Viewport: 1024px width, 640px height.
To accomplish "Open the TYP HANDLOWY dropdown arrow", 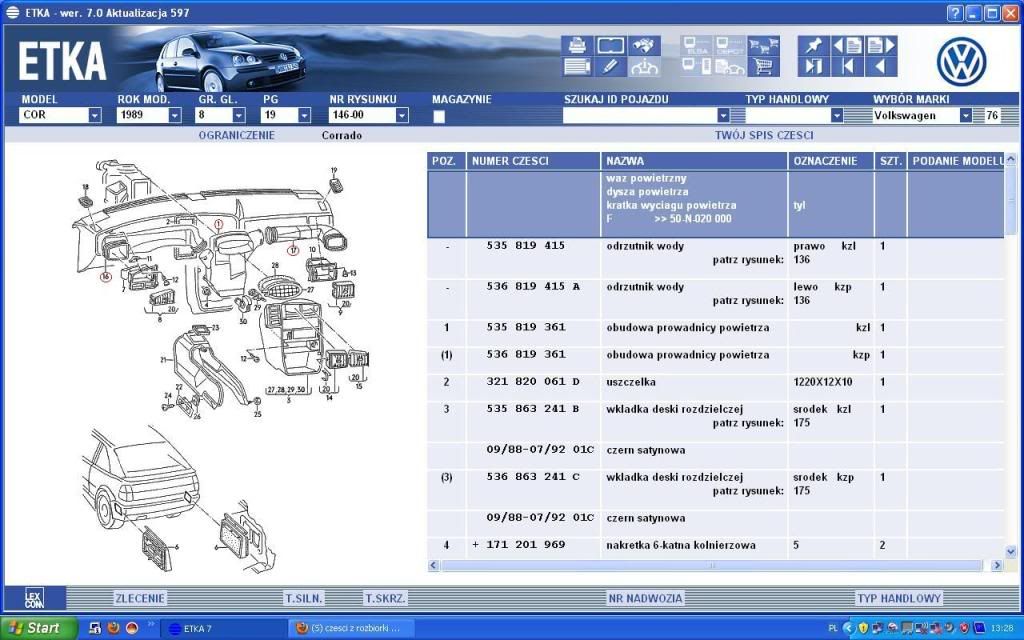I will 837,115.
